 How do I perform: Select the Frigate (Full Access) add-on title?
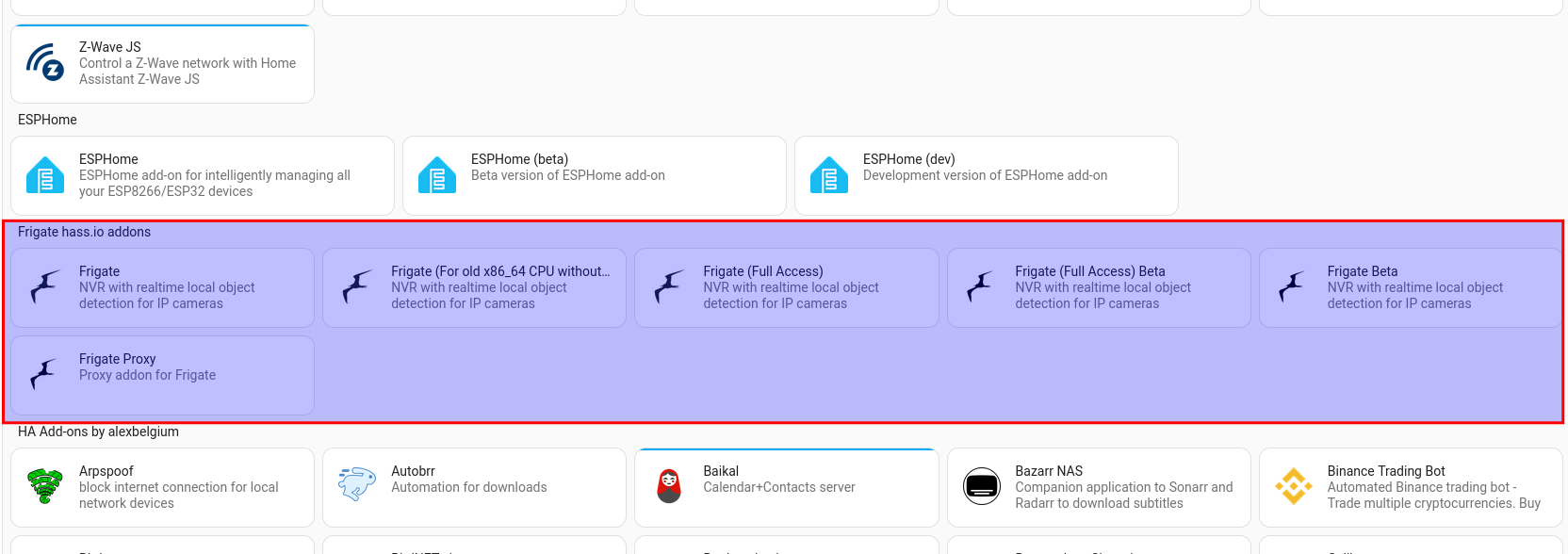pos(763,271)
